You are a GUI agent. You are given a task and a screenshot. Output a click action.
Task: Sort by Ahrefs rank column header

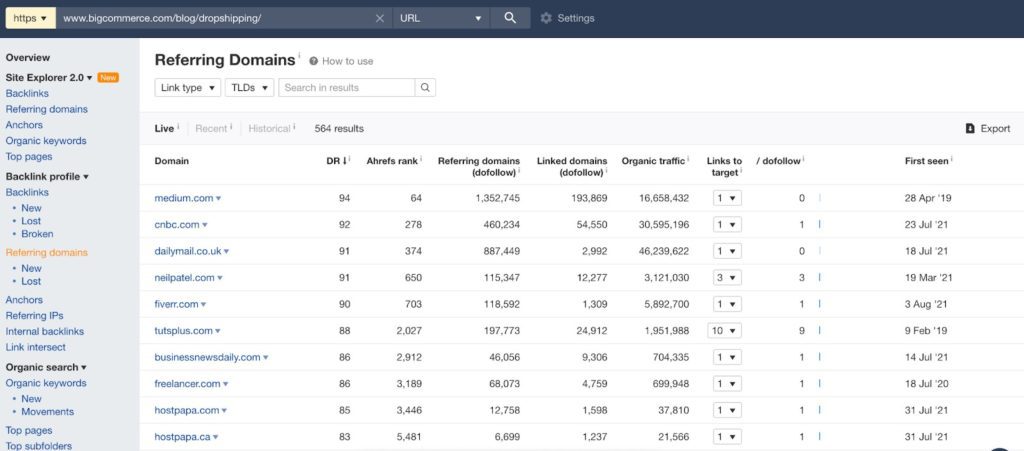pos(392,161)
